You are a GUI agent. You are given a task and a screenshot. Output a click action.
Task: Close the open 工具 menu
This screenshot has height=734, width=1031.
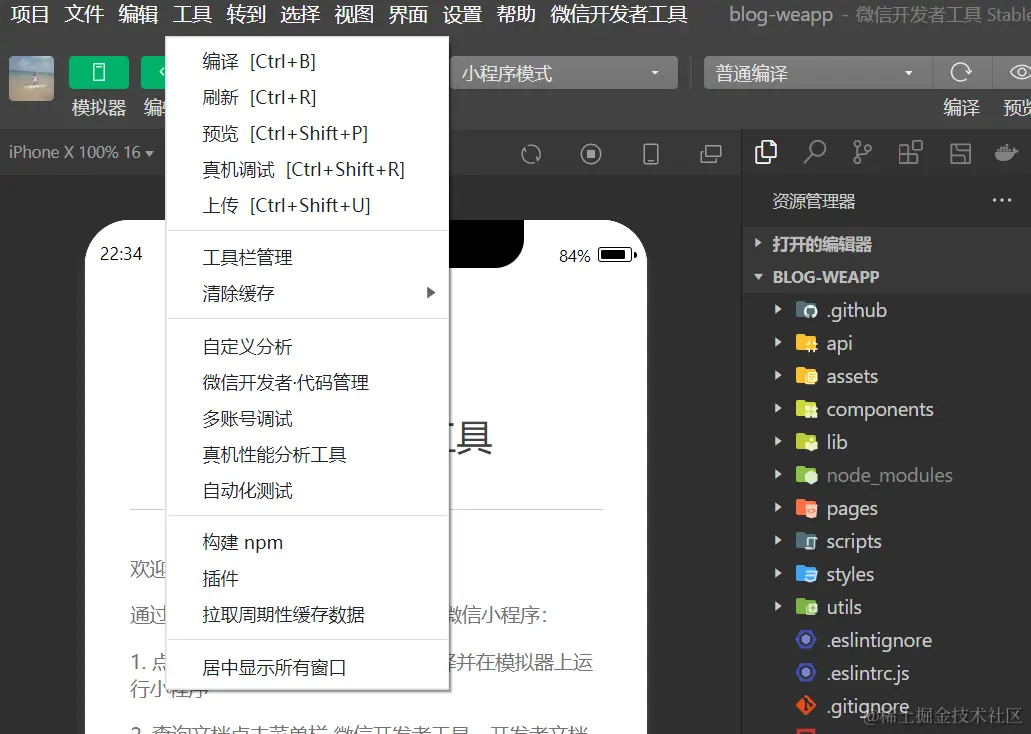point(192,14)
